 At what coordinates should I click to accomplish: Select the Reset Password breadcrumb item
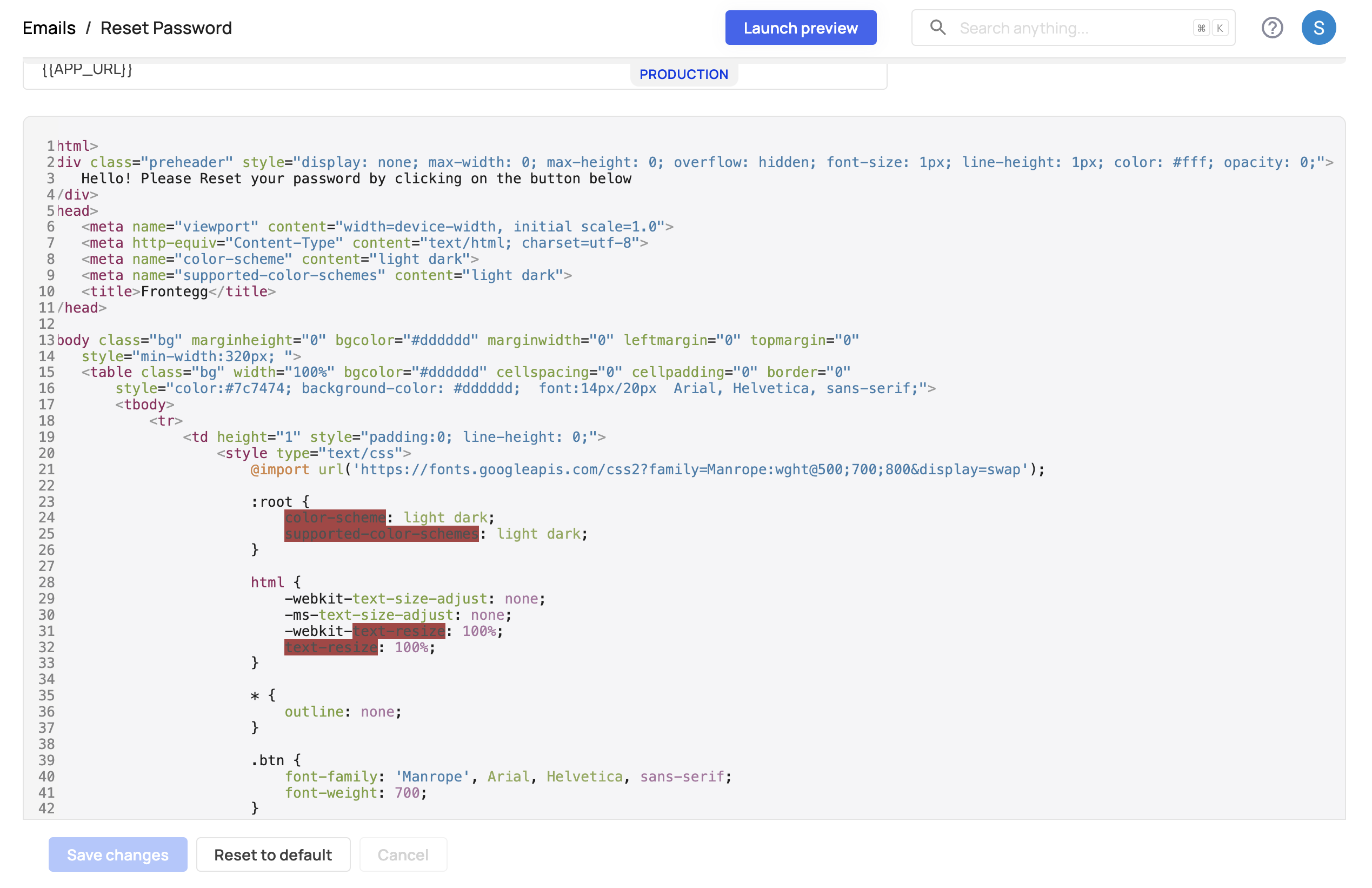(x=166, y=27)
